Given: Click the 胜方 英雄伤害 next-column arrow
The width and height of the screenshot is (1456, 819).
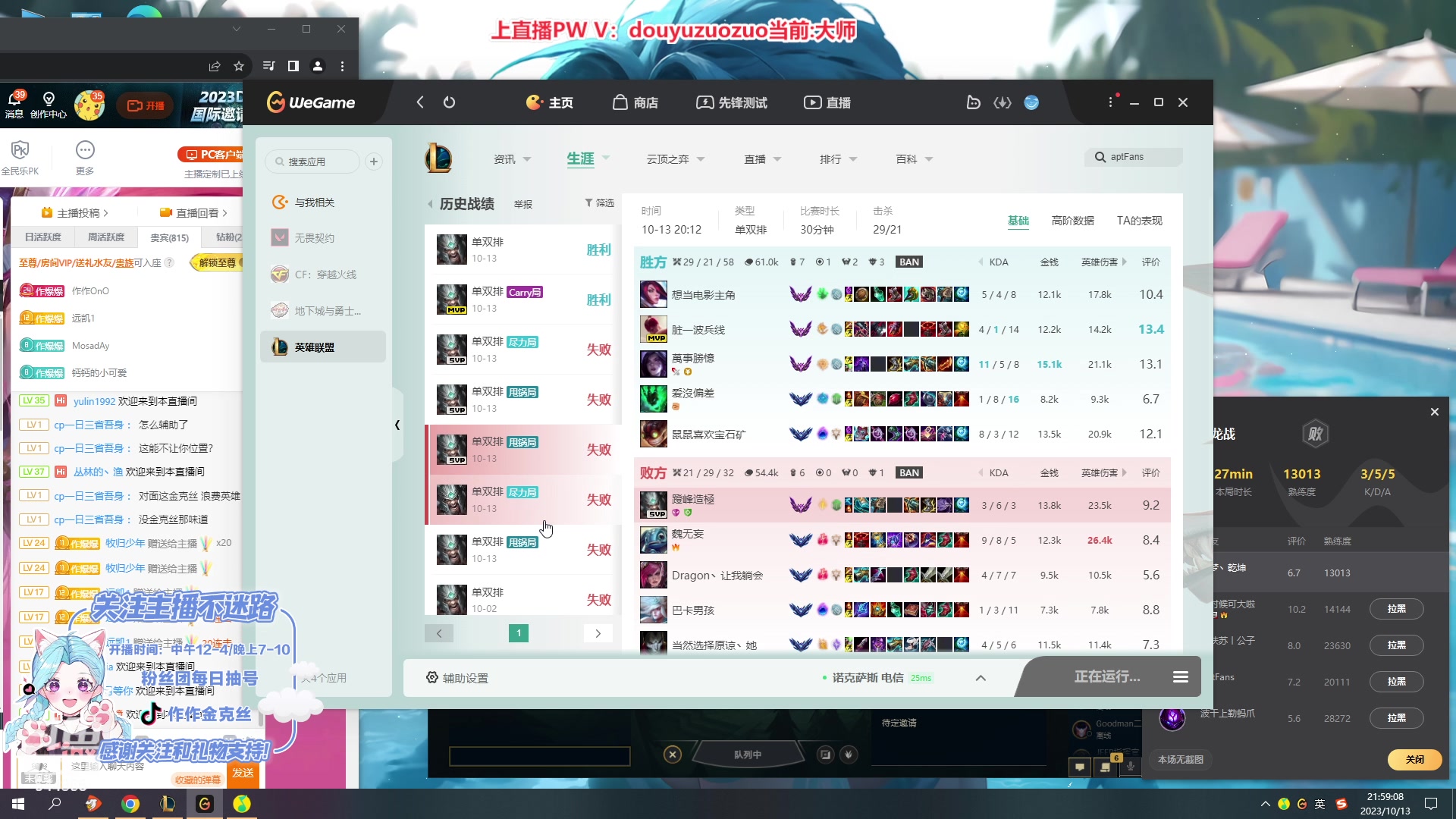Looking at the screenshot, I should [x=1125, y=262].
